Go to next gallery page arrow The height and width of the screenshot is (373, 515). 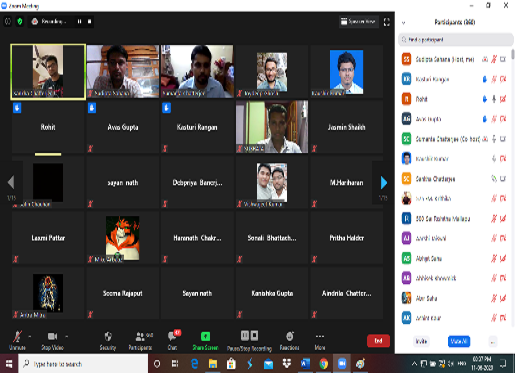[384, 183]
